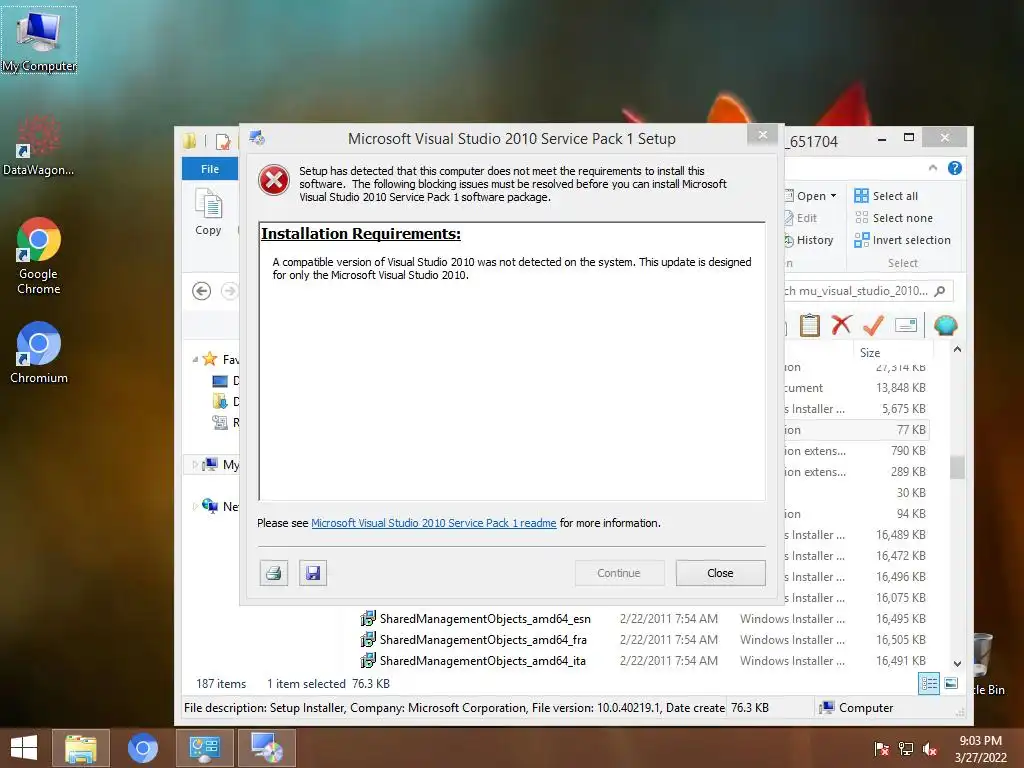Click the Windows Start button
Screen dimensions: 1024x768
click(x=24, y=748)
